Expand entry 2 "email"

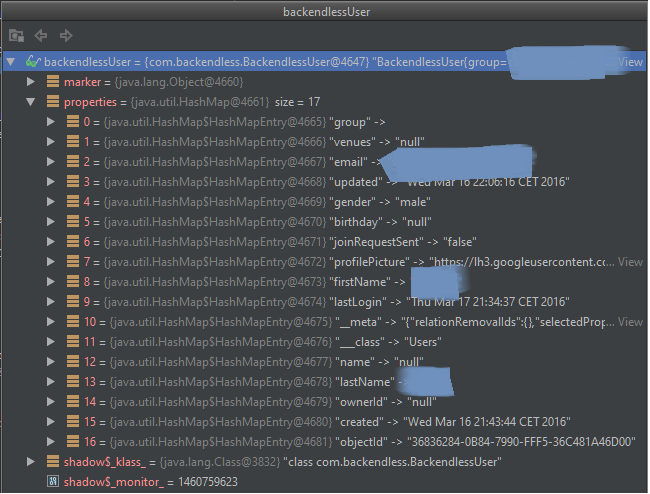coord(51,162)
